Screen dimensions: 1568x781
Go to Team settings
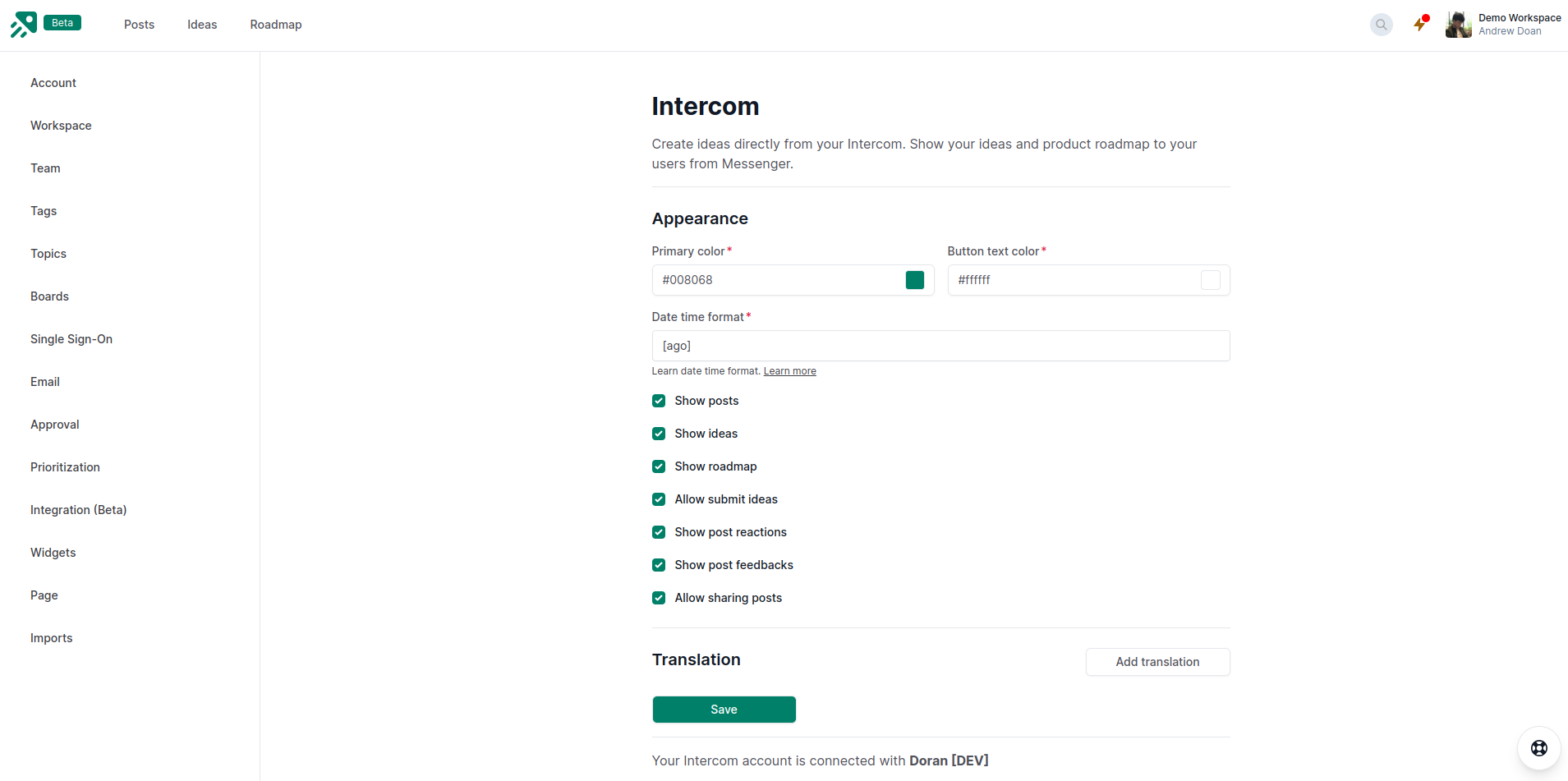tap(45, 168)
